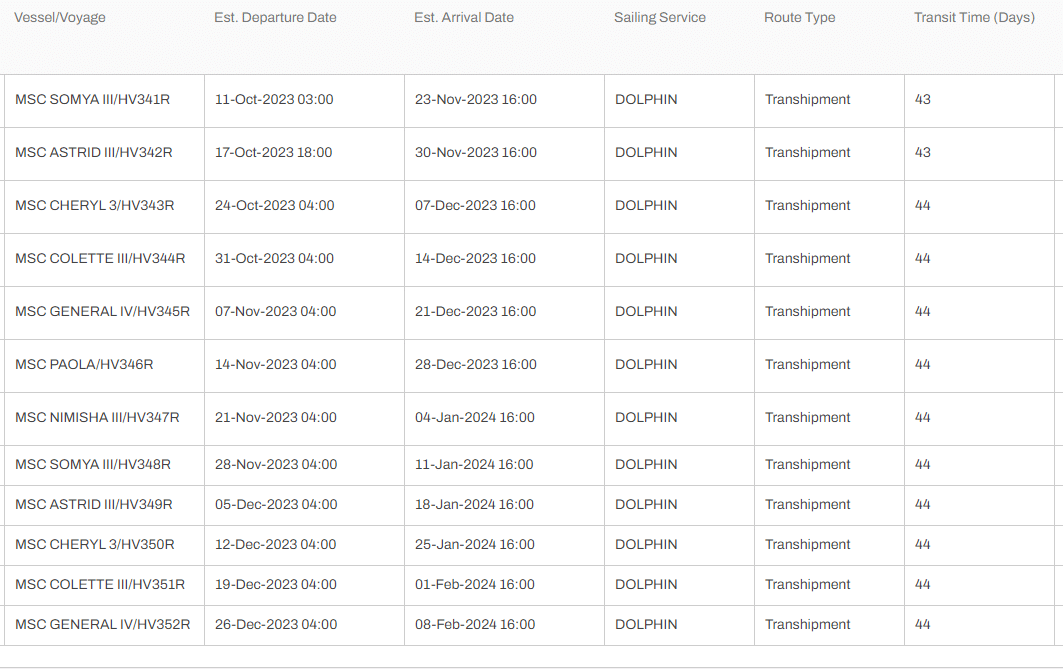Sort by Est. Departure Date header

[275, 18]
